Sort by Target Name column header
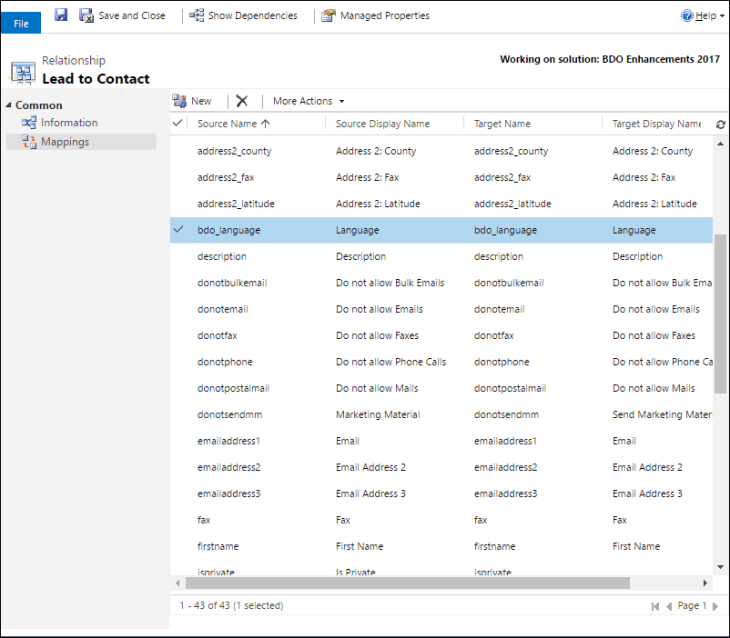The height and width of the screenshot is (638, 730). coord(502,124)
